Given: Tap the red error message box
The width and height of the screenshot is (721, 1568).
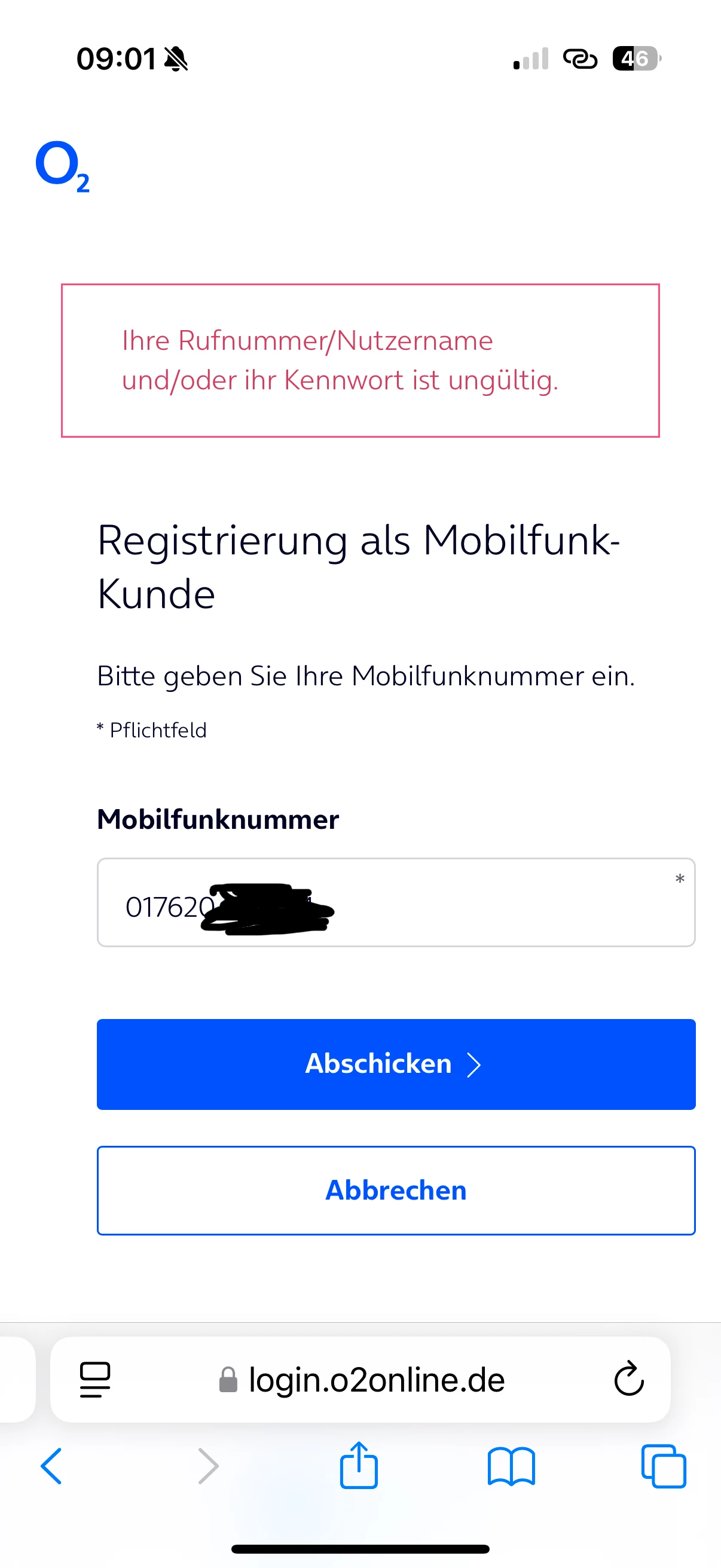Looking at the screenshot, I should click(x=360, y=361).
